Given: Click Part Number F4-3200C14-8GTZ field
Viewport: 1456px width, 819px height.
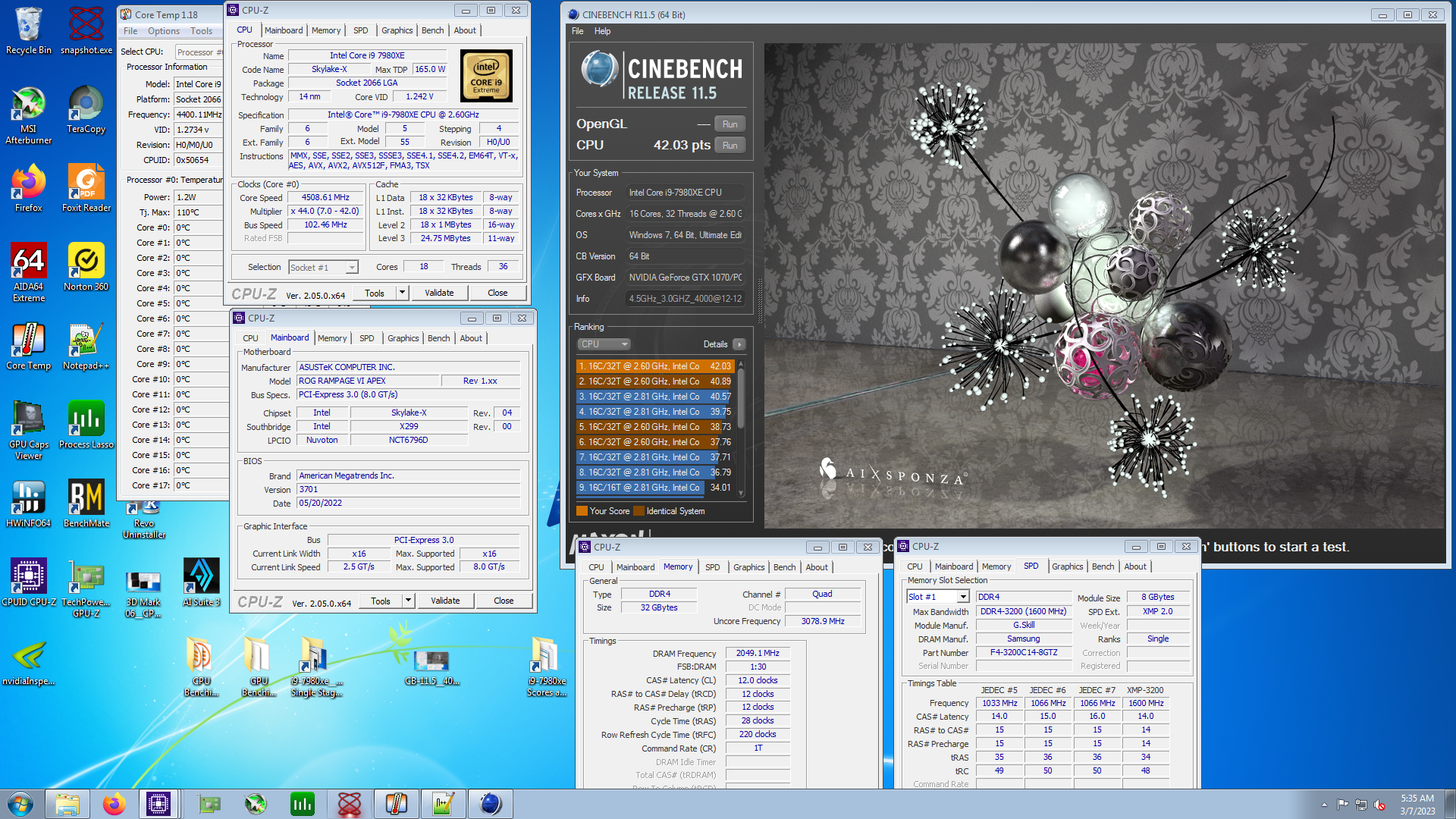Looking at the screenshot, I should point(1023,652).
